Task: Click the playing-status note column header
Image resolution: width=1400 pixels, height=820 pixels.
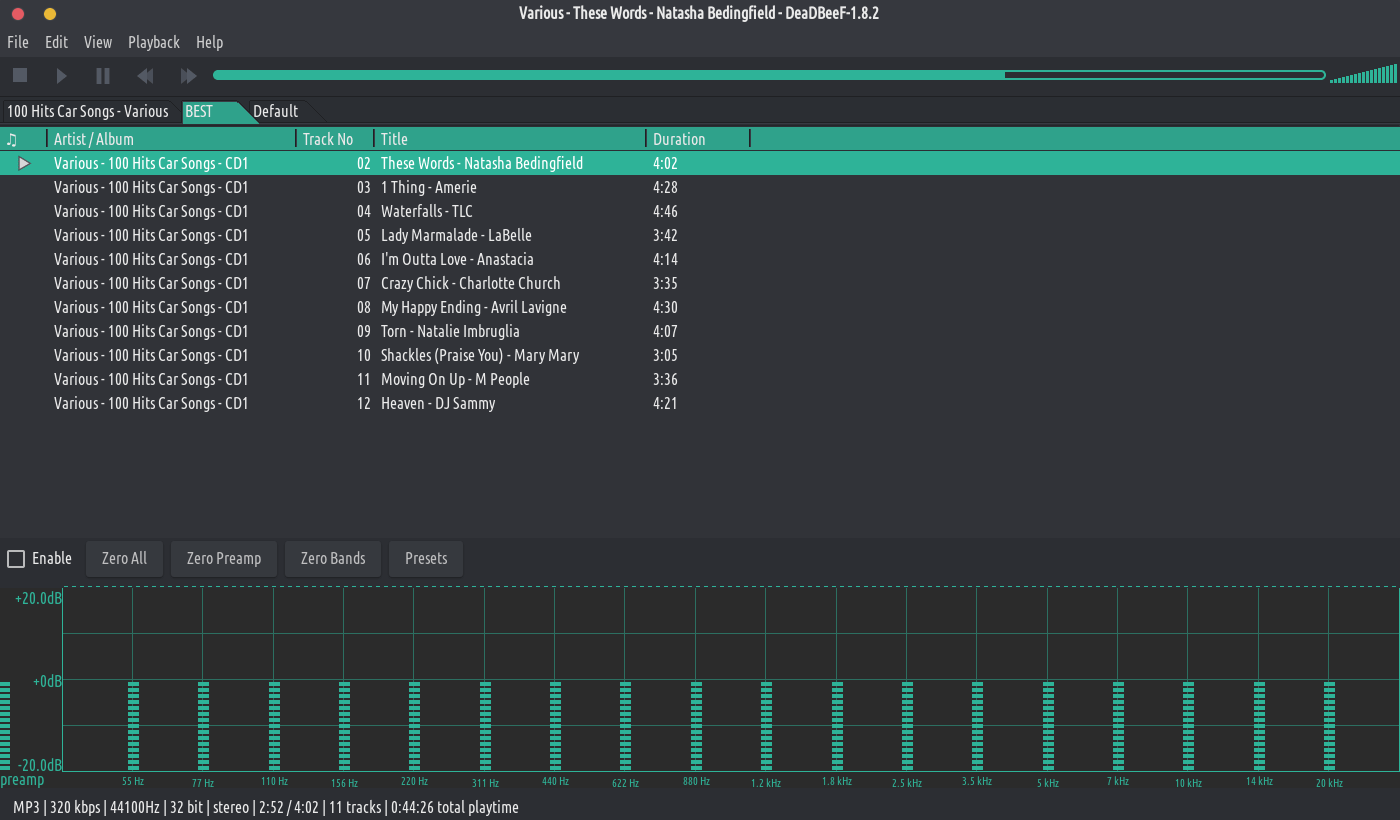Action: 23,139
